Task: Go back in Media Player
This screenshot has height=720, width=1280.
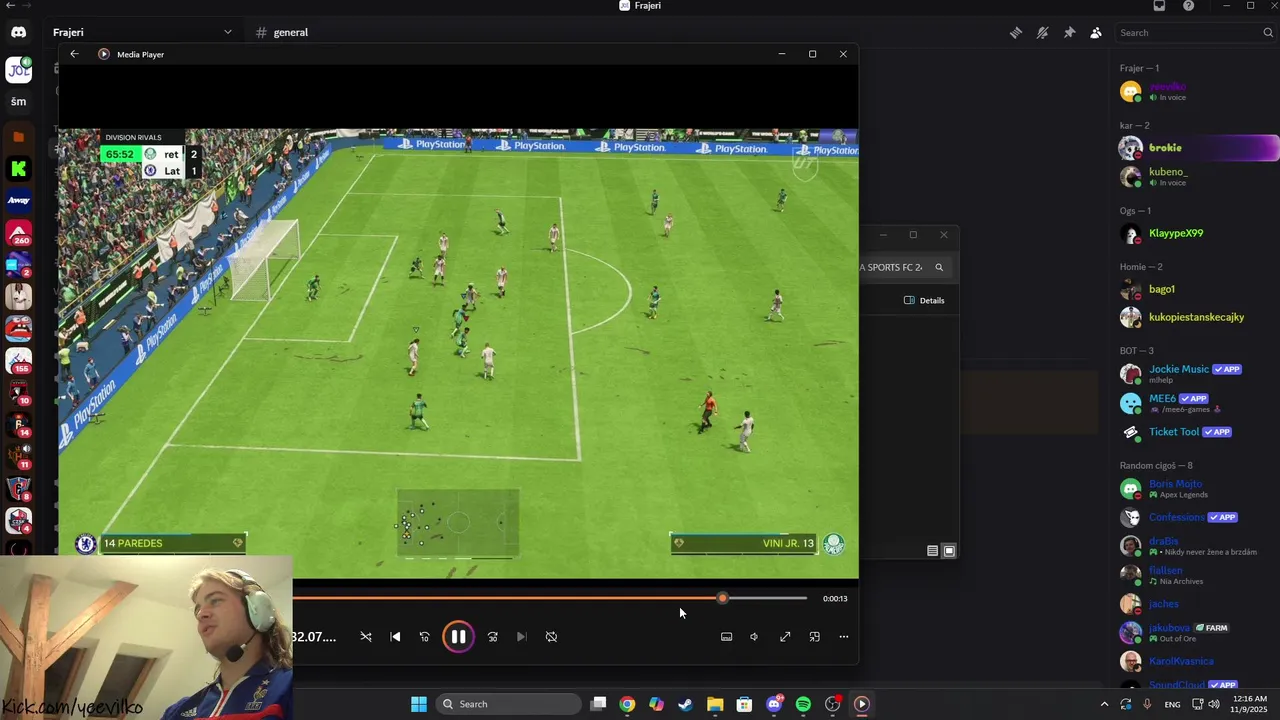Action: pyautogui.click(x=74, y=54)
